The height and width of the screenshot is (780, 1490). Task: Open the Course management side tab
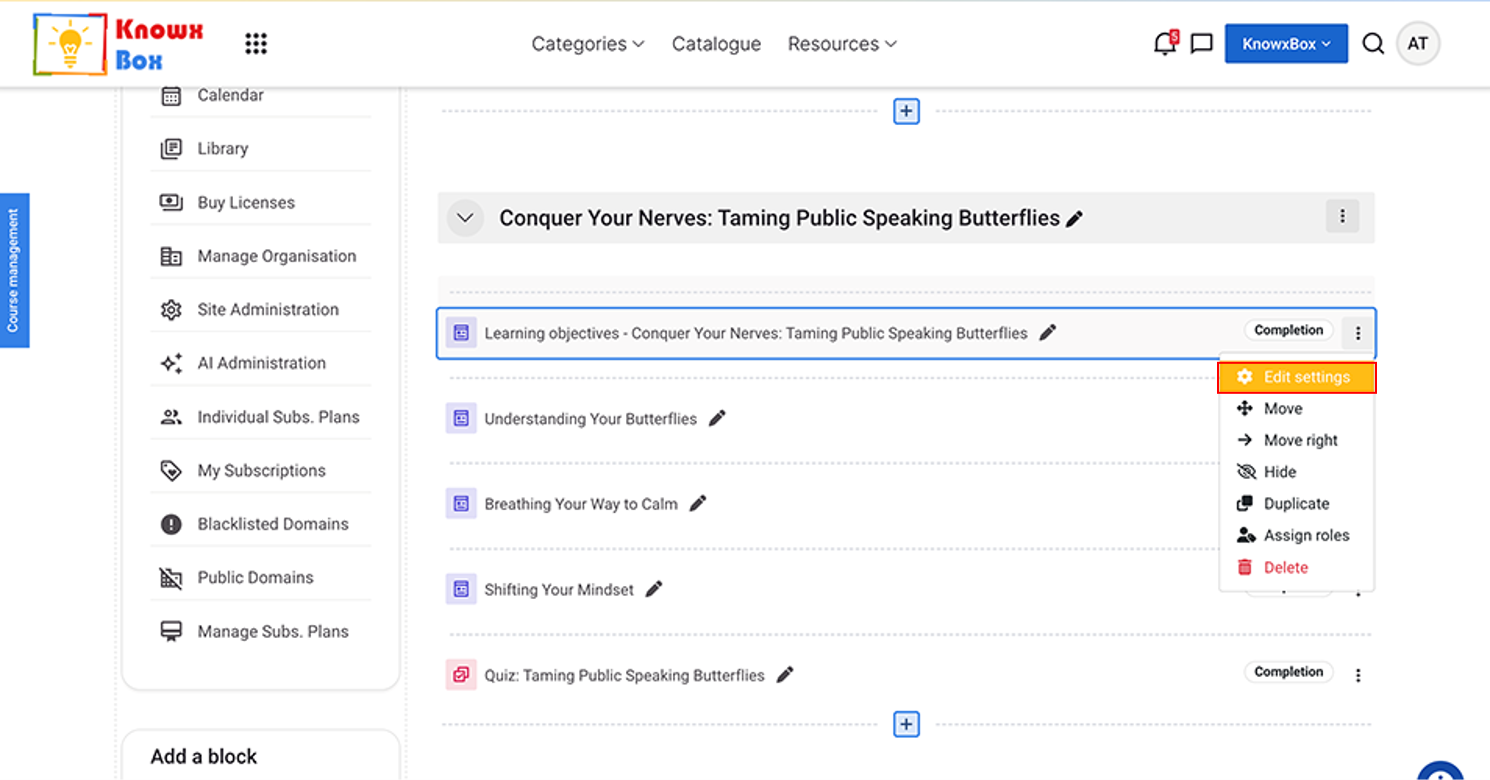pyautogui.click(x=14, y=270)
